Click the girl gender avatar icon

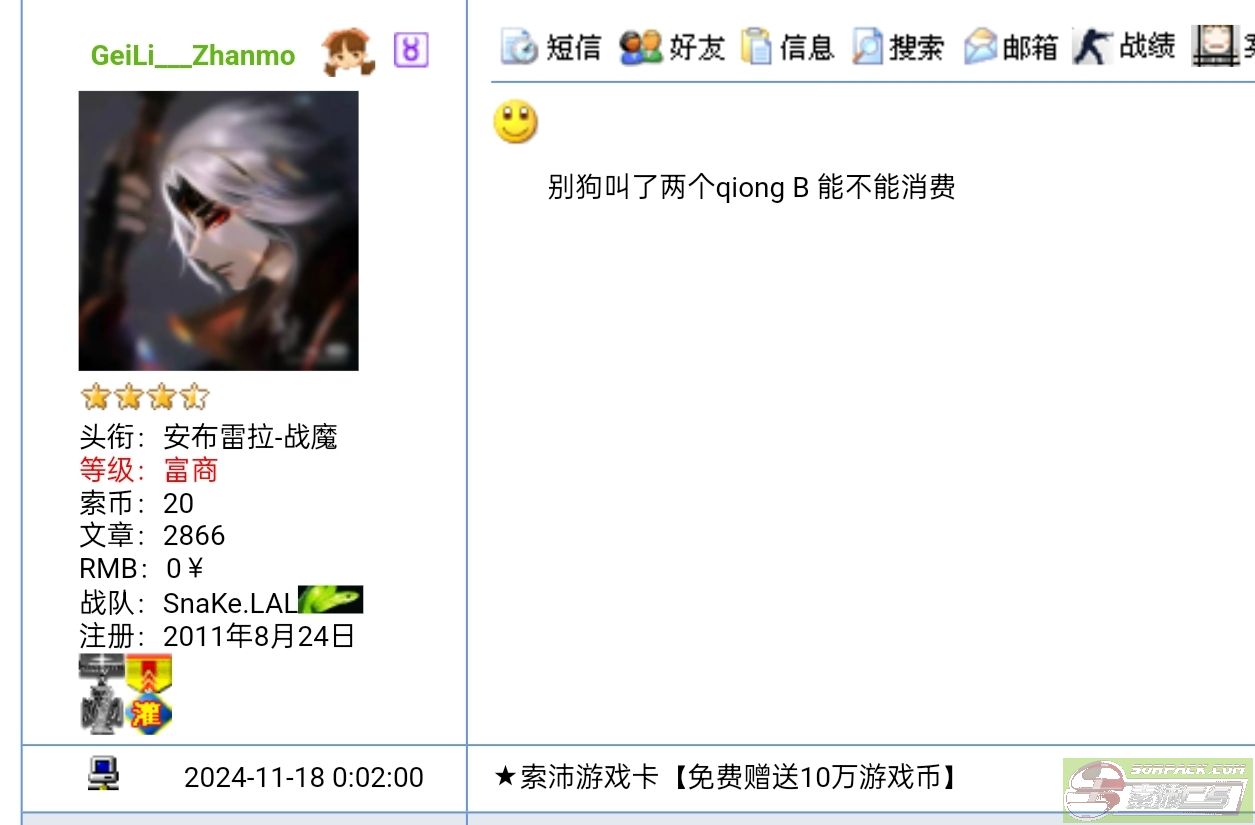click(x=349, y=52)
